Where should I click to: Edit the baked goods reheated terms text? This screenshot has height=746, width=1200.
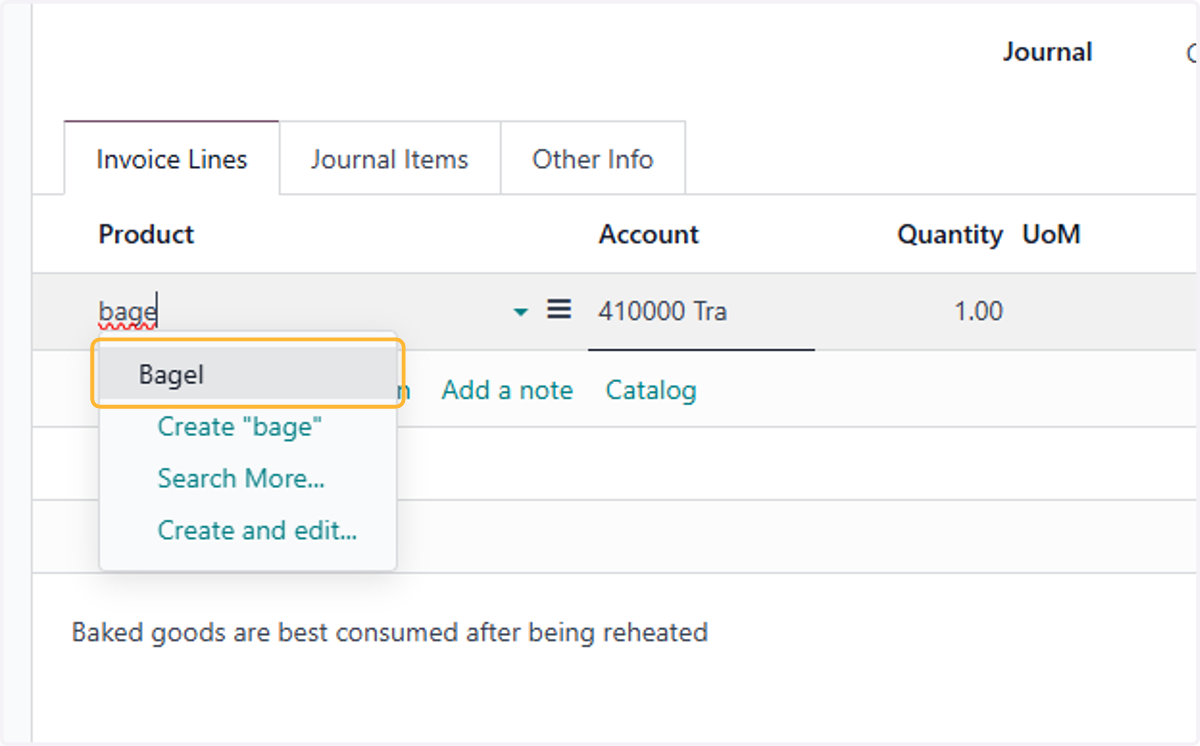390,632
